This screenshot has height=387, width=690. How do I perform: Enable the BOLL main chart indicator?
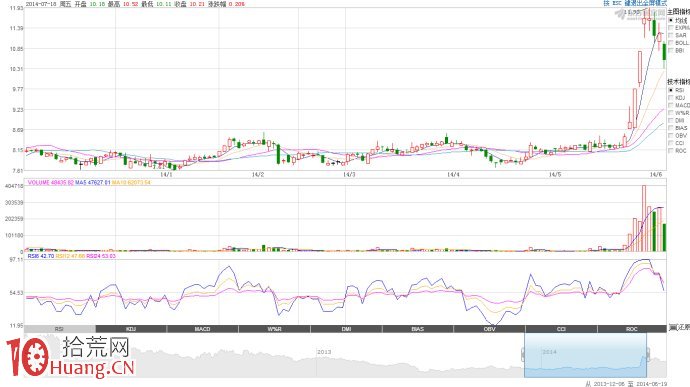click(671, 43)
